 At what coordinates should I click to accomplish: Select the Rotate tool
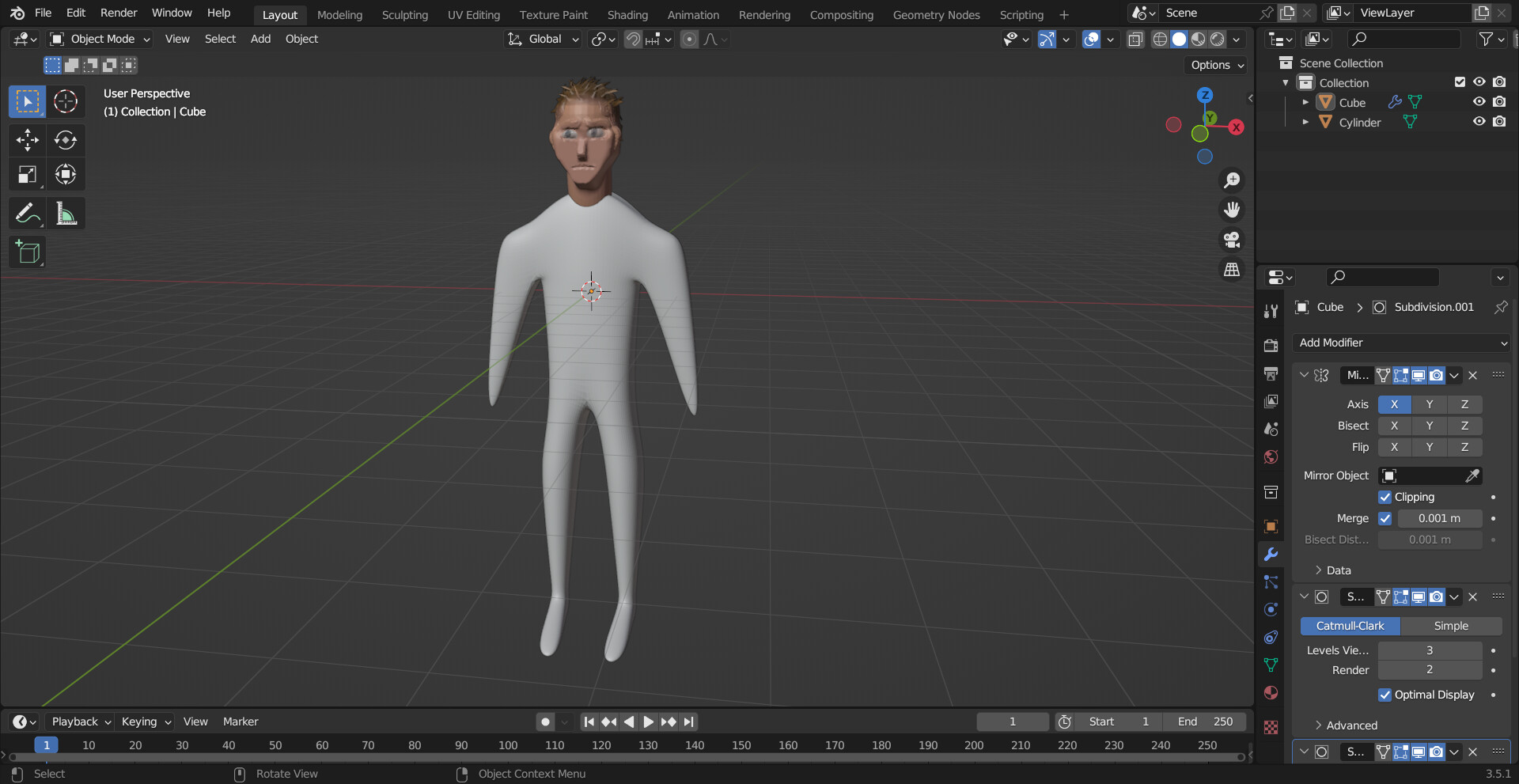tap(66, 140)
